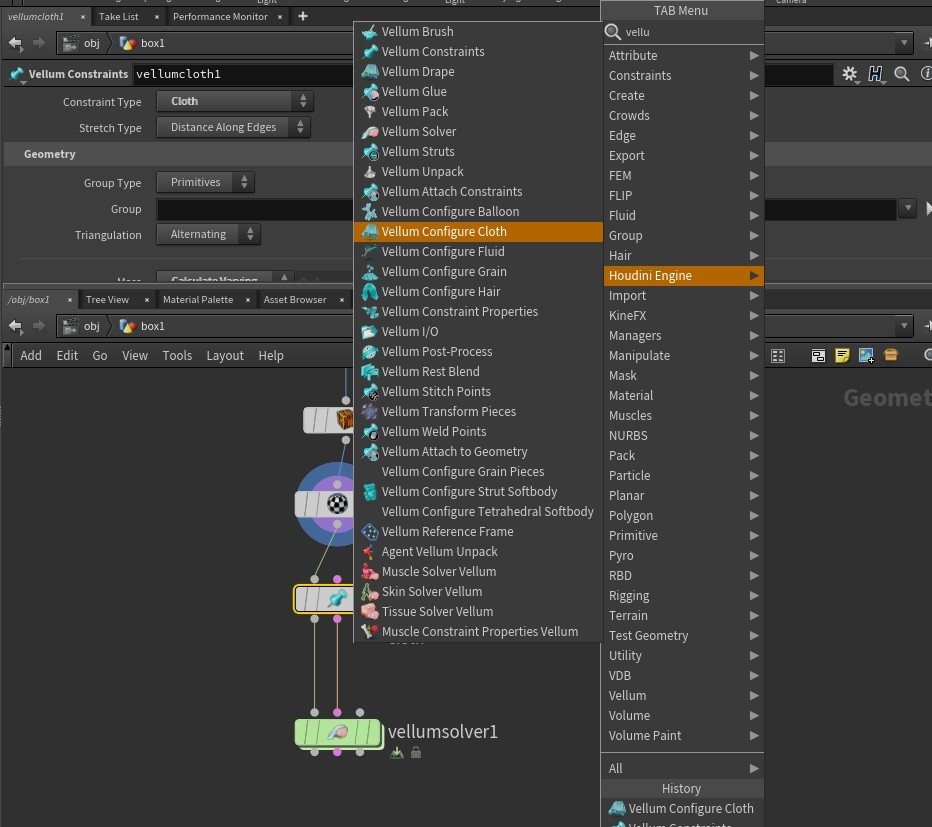Open Triangulation Alternating dropdown
Image resolution: width=932 pixels, height=827 pixels.
click(x=209, y=234)
